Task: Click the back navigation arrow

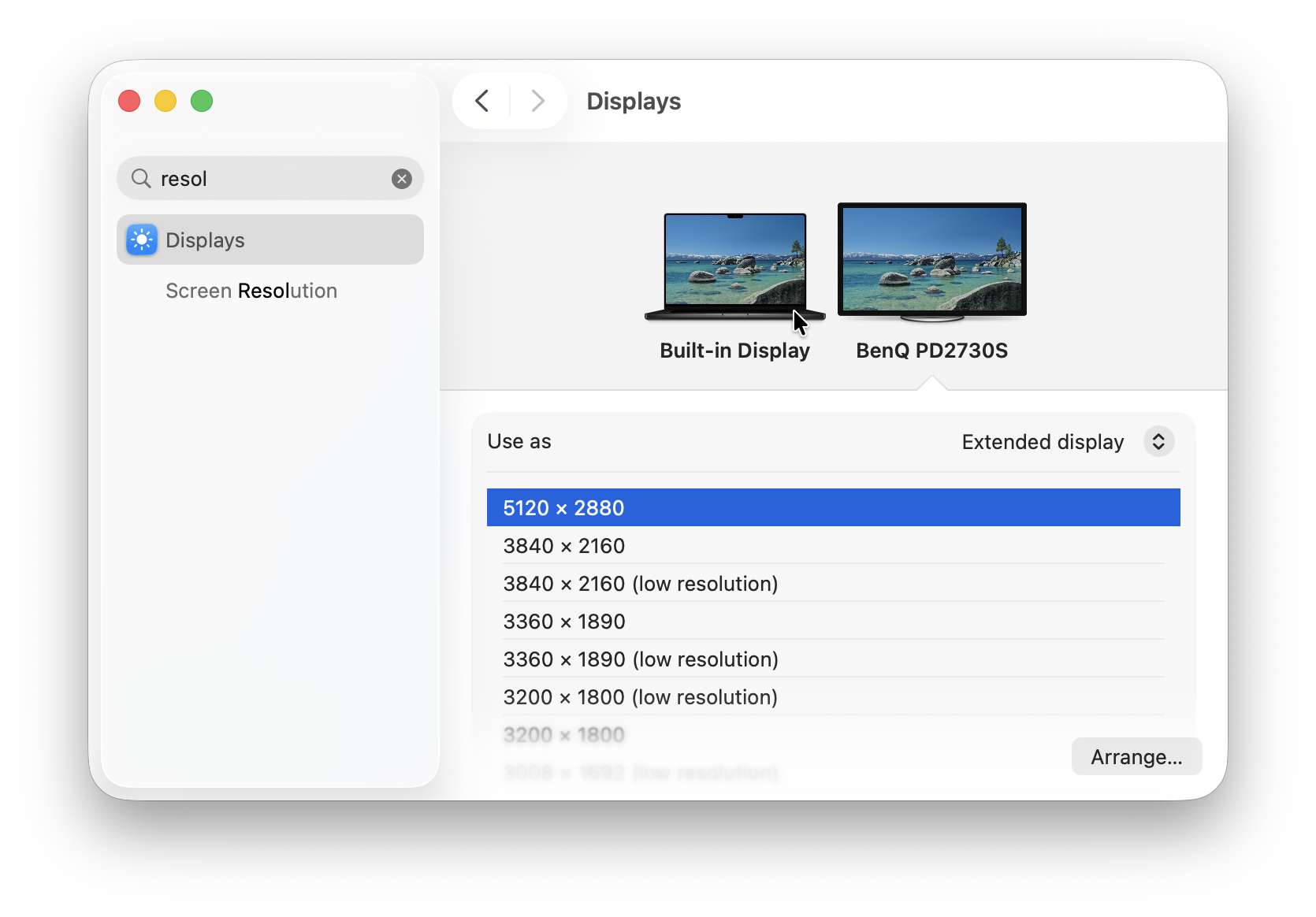Action: pyautogui.click(x=482, y=101)
